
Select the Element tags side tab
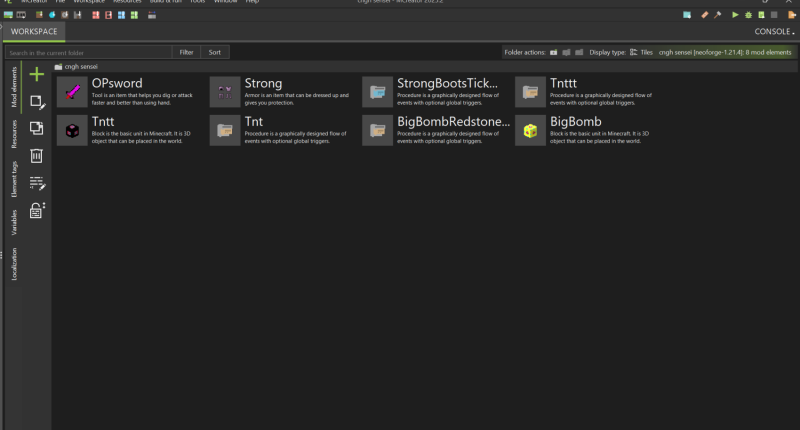click(x=14, y=179)
